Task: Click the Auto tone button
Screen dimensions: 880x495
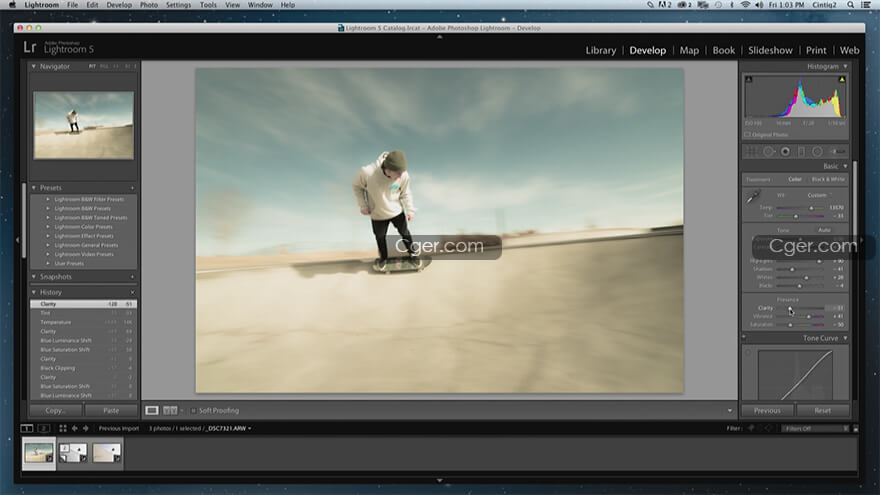Action: pos(824,230)
